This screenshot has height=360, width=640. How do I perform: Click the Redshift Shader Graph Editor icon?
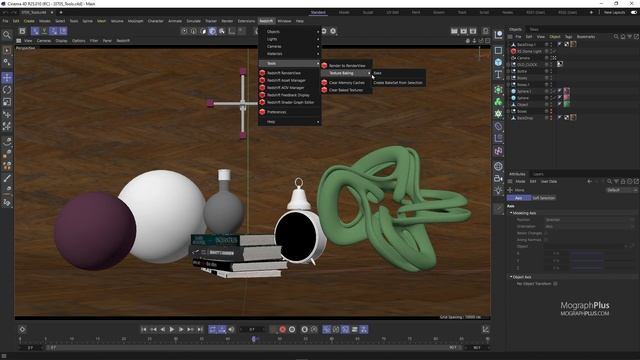[x=262, y=102]
